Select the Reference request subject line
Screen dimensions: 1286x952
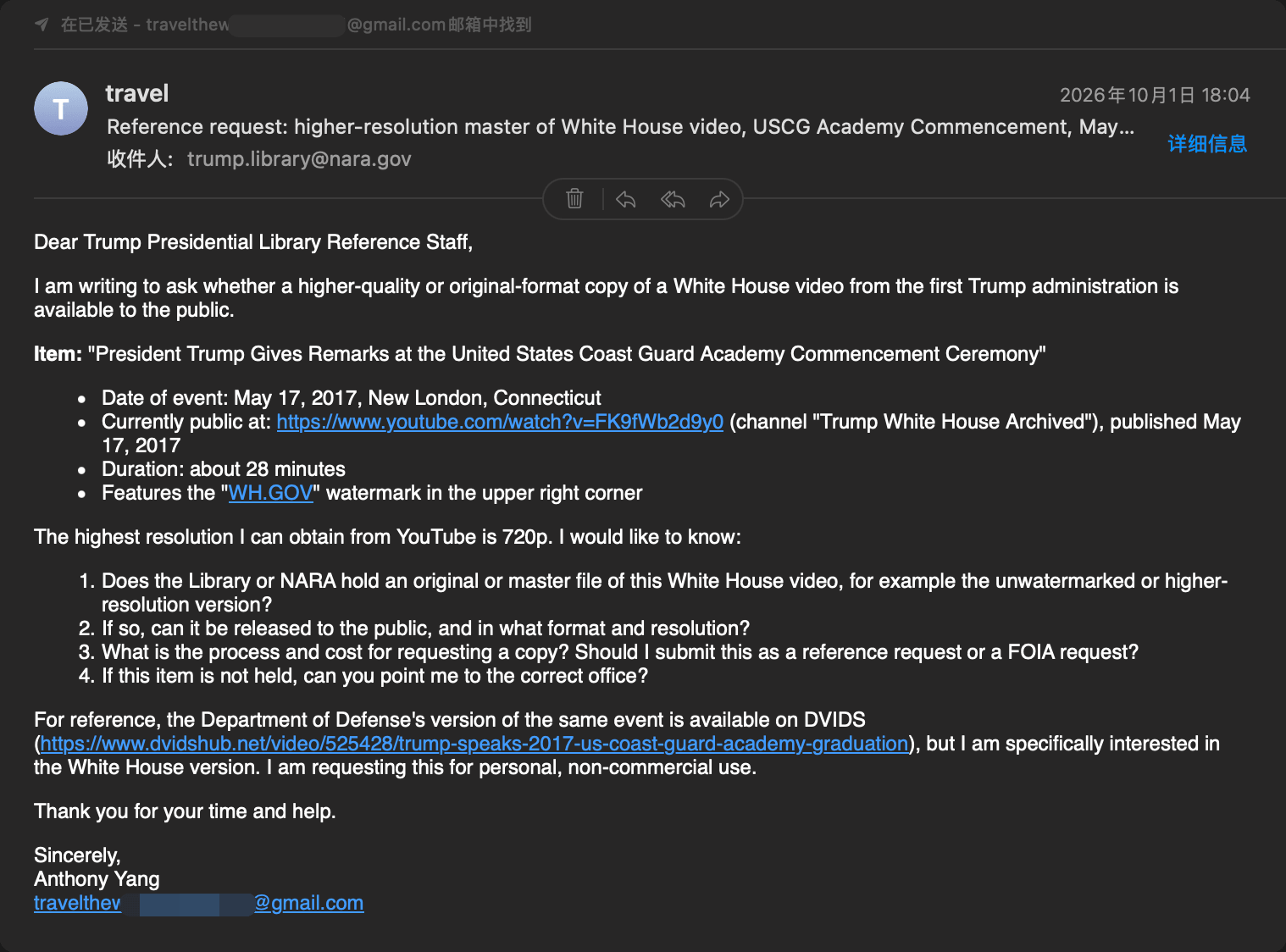[621, 127]
